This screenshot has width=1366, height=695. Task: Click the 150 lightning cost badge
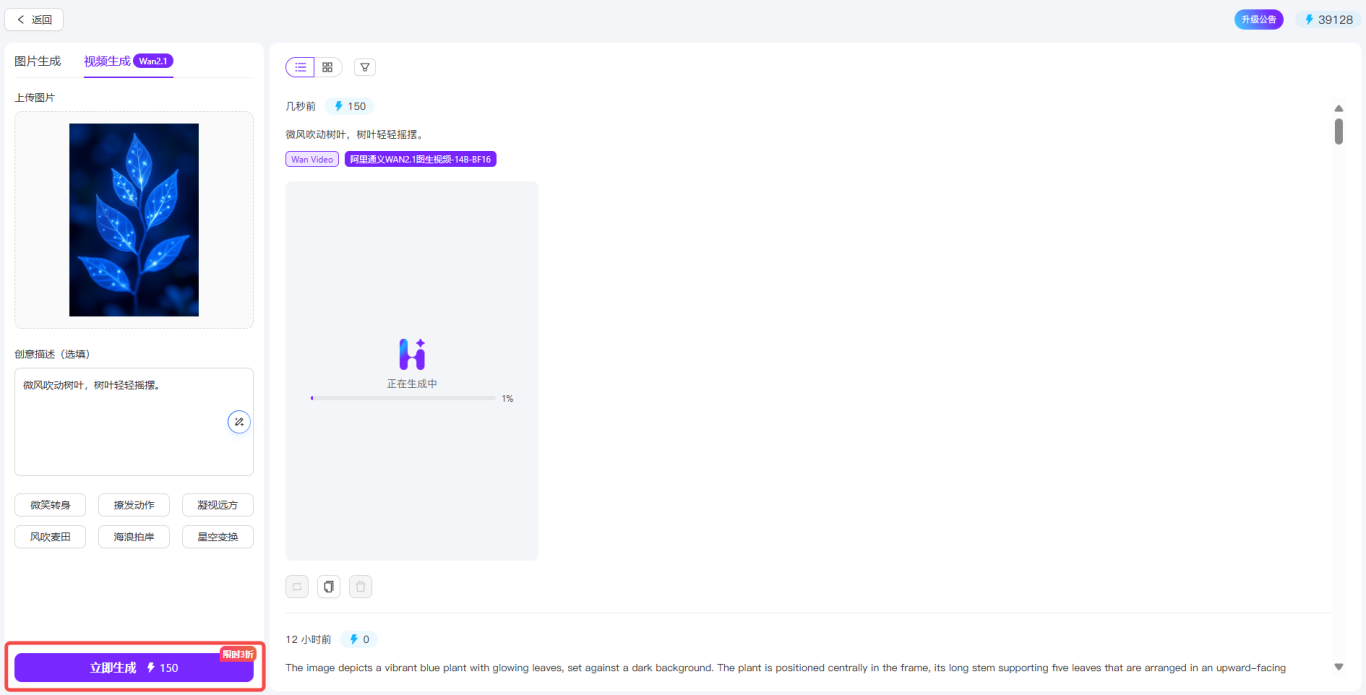tap(350, 106)
